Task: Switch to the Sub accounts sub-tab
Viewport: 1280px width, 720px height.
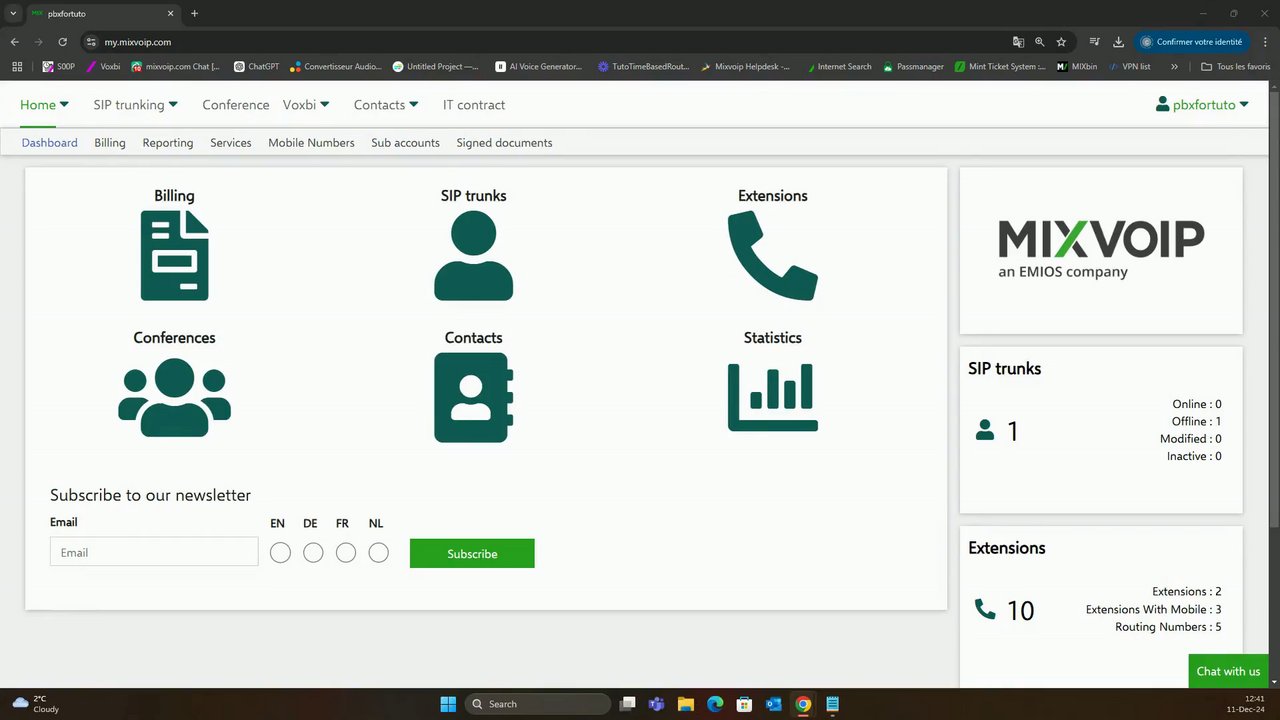Action: tap(405, 142)
